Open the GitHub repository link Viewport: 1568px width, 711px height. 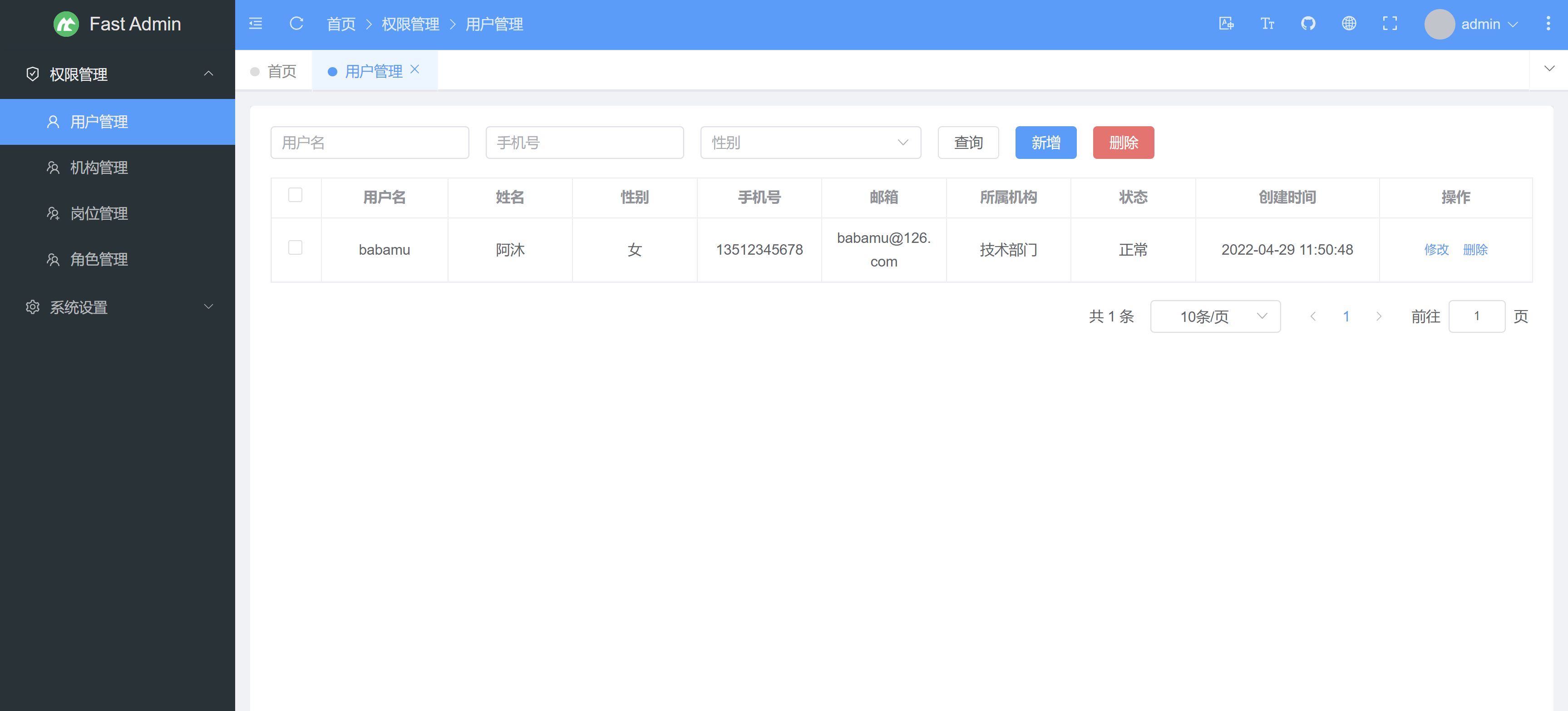1308,24
